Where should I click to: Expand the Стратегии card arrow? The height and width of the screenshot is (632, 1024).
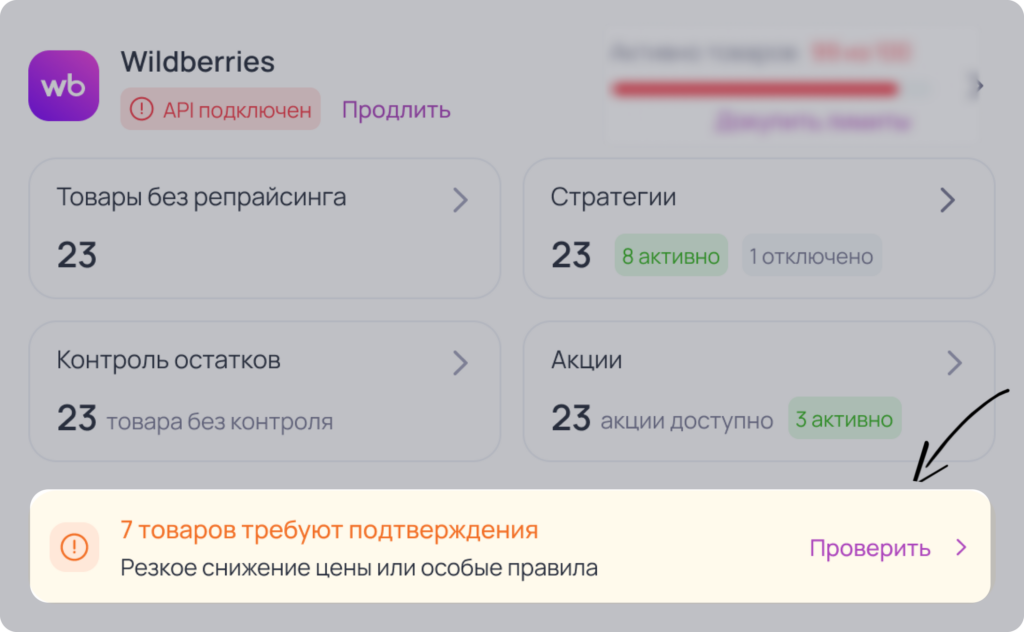pyautogui.click(x=948, y=200)
